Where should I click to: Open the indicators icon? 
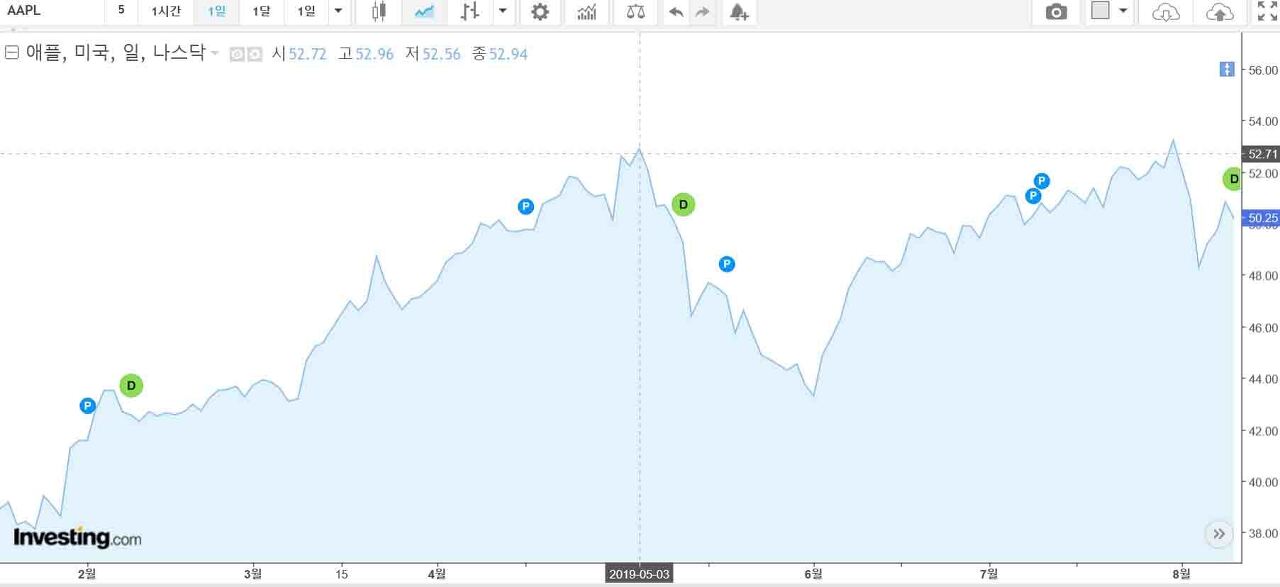(x=587, y=12)
